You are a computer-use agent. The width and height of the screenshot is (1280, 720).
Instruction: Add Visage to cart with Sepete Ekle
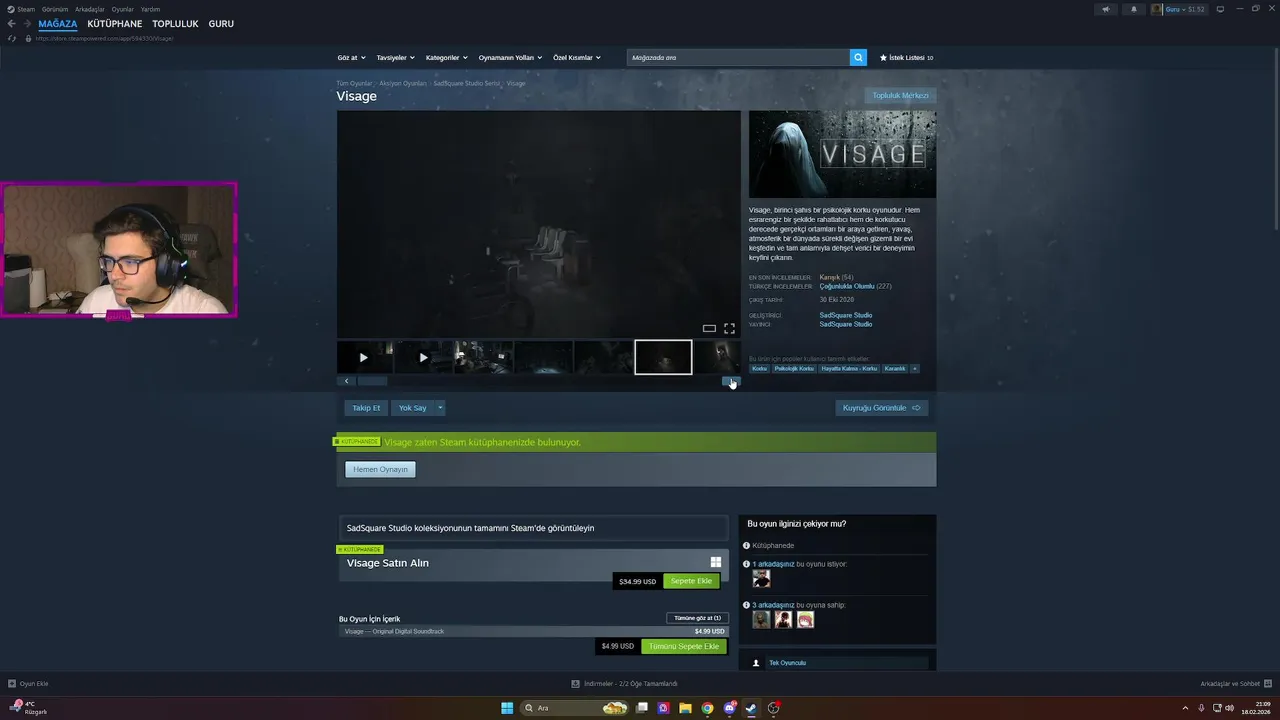pos(691,581)
